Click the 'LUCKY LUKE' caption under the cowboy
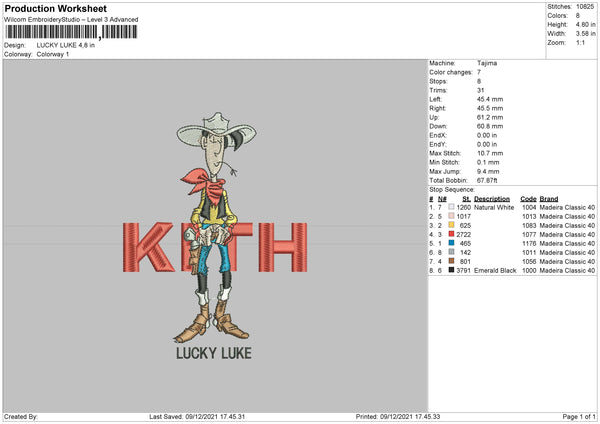 click(214, 353)
